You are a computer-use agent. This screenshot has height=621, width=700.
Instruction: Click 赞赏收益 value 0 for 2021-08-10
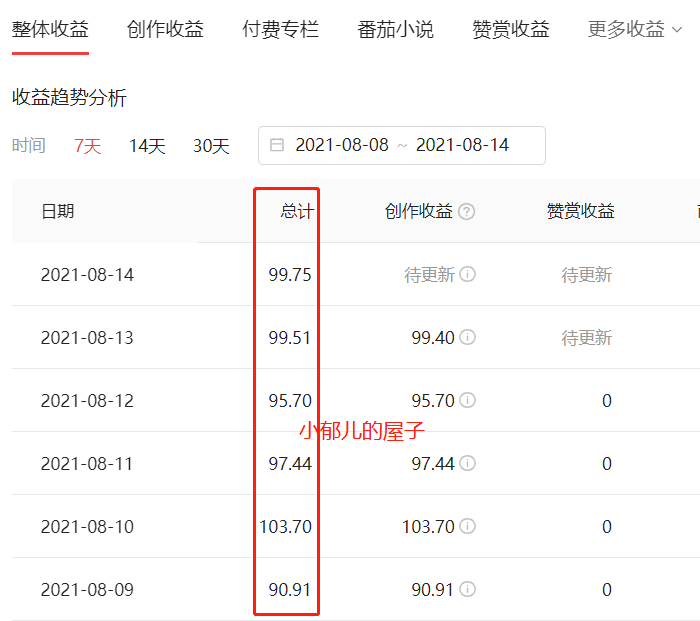point(607,526)
